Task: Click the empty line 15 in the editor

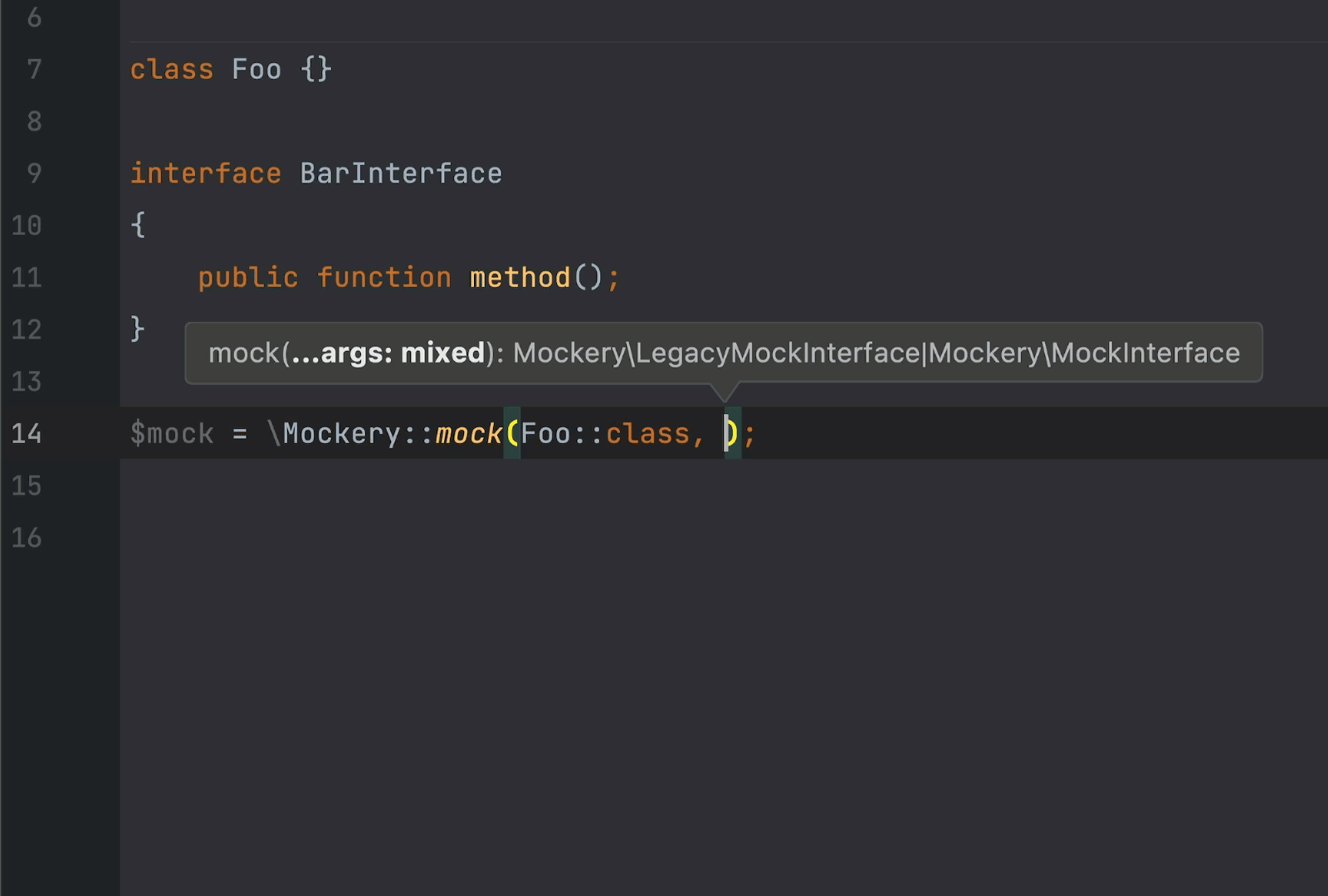Action: point(581,485)
